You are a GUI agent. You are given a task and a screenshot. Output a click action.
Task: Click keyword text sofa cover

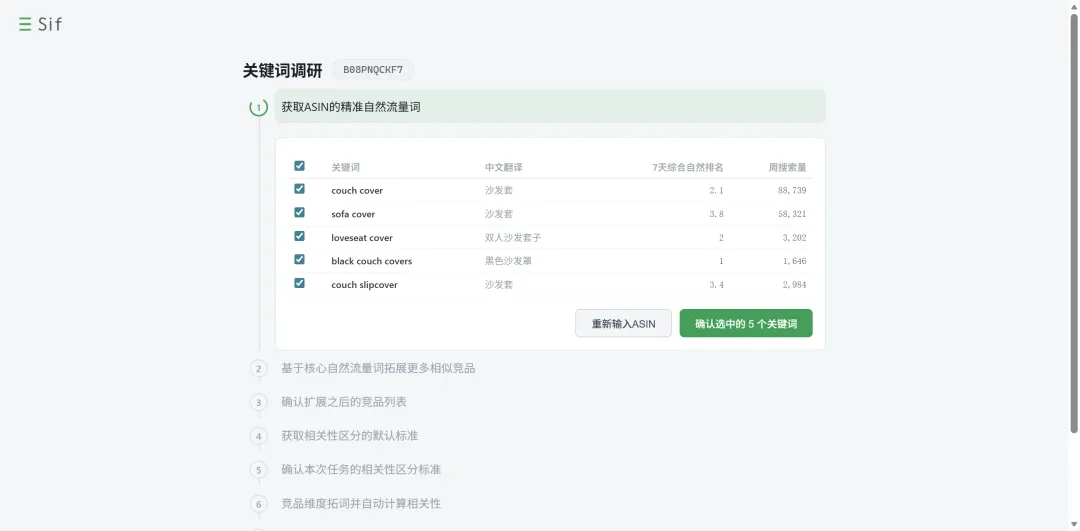coord(353,214)
